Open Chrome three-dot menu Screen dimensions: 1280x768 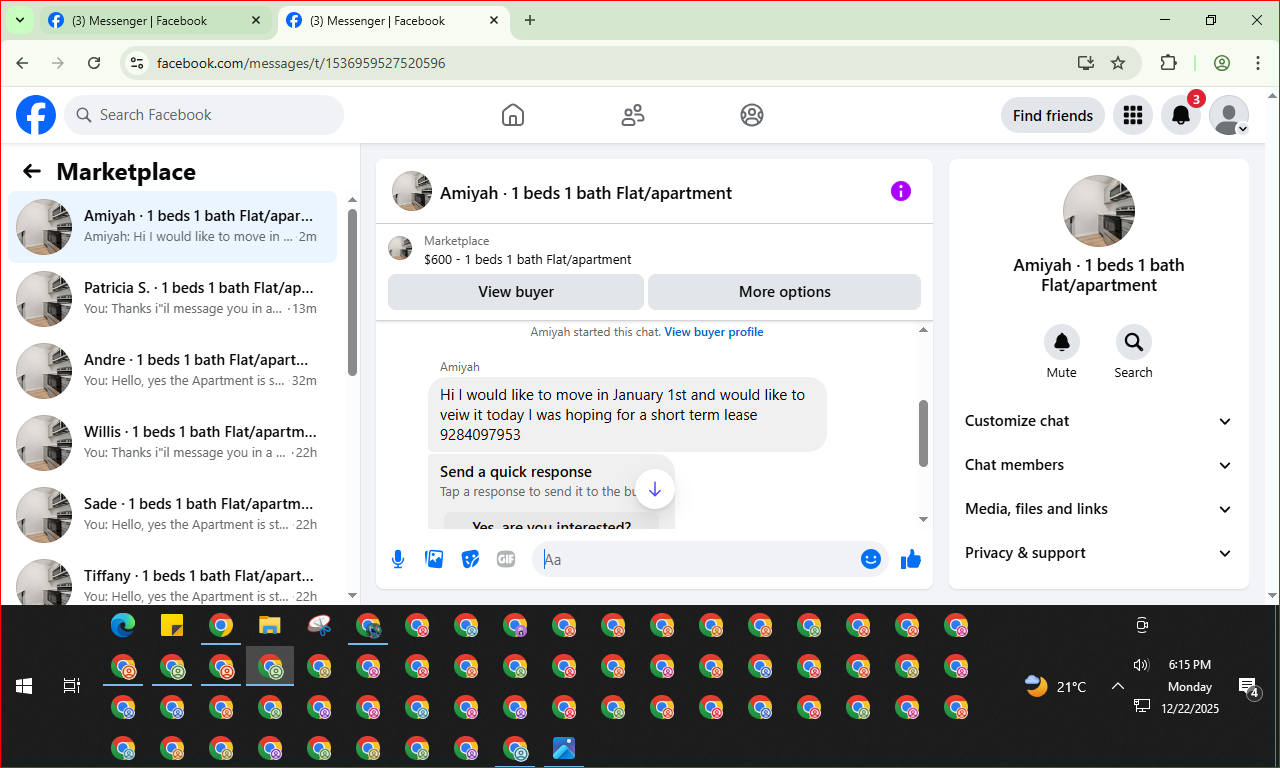(x=1258, y=63)
